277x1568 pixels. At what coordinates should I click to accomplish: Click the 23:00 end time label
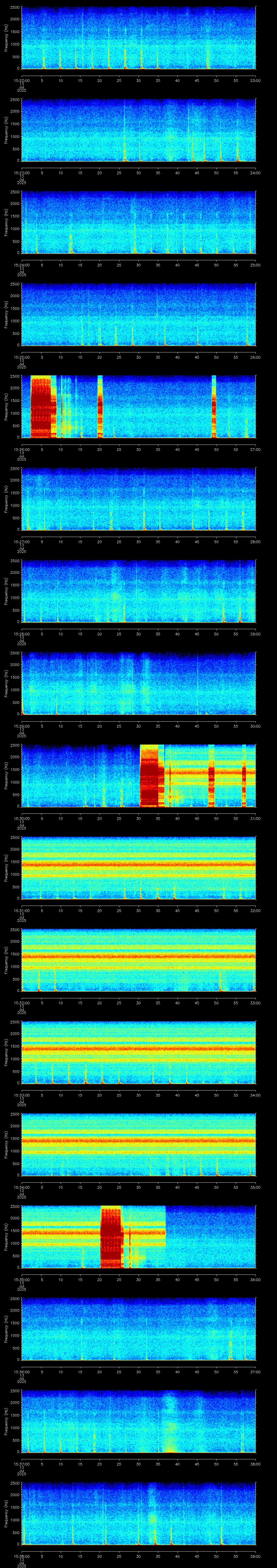tap(255, 80)
